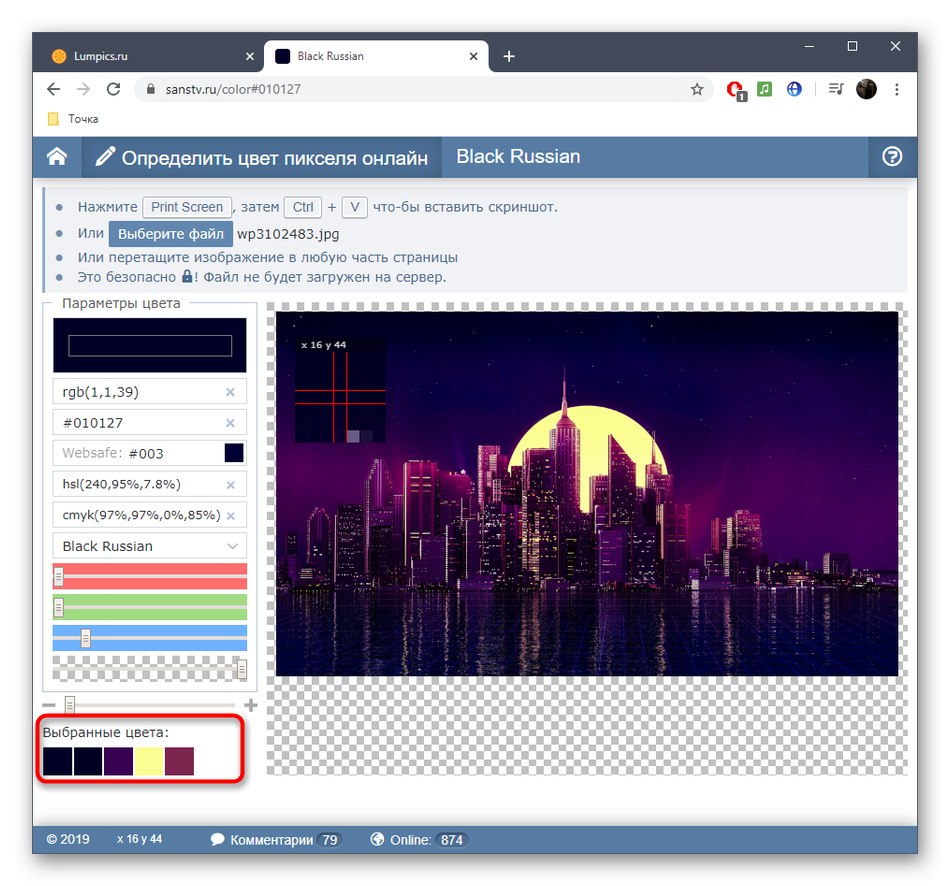Clear the cmyk value field

coord(230,516)
